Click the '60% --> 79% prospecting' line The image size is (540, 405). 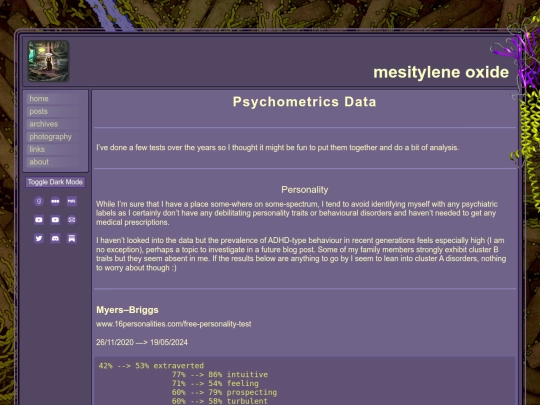(224, 392)
